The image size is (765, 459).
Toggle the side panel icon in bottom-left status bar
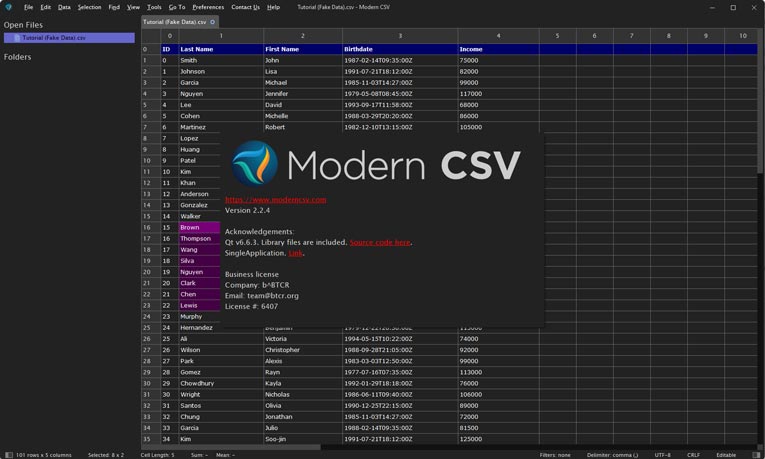(8, 455)
